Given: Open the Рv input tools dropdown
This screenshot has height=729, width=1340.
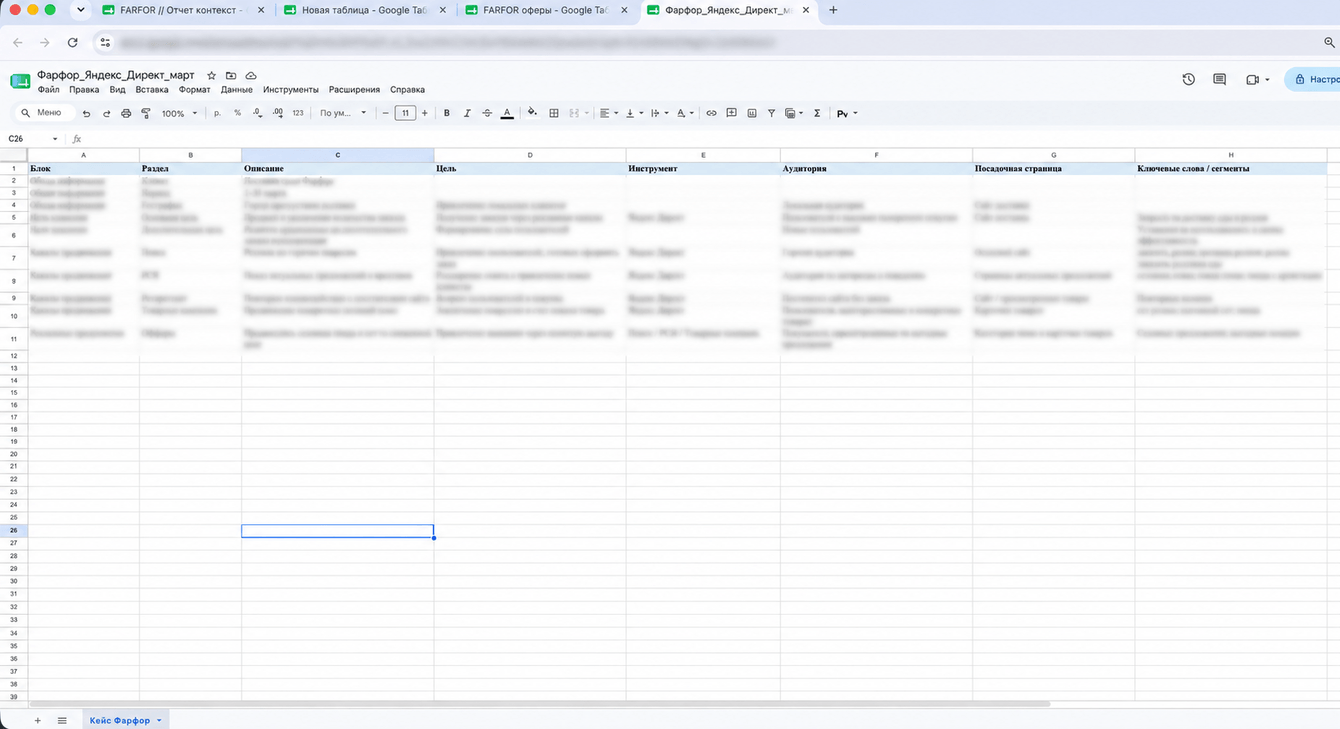Looking at the screenshot, I should [x=847, y=113].
